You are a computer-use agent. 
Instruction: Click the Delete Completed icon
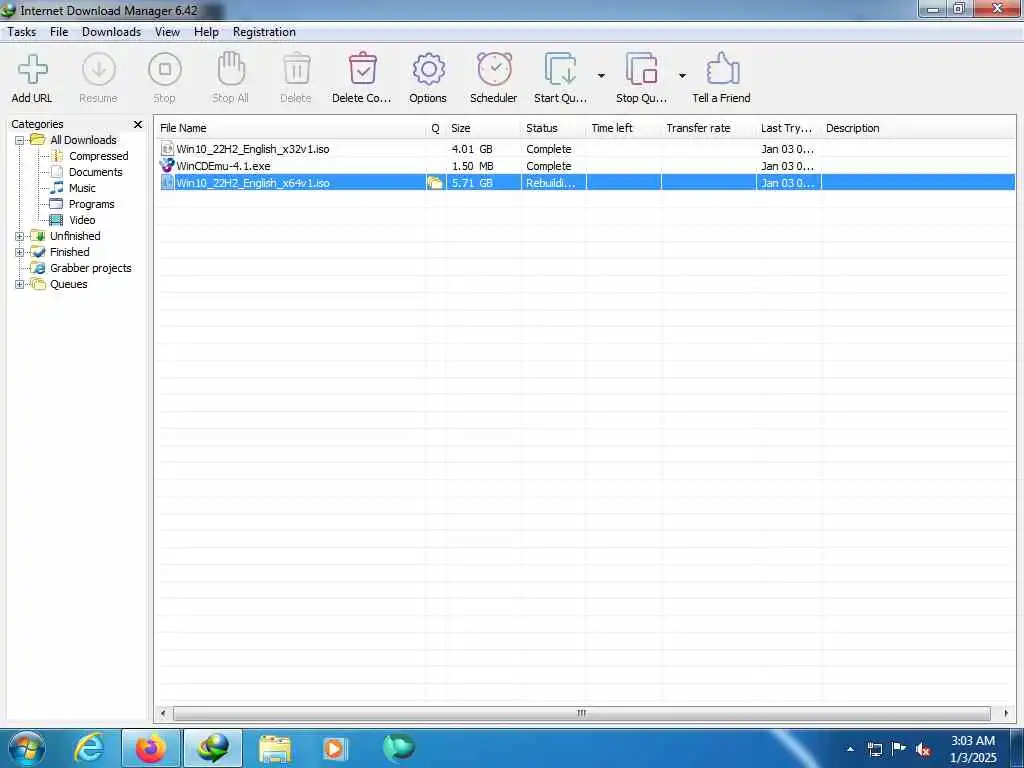(362, 69)
